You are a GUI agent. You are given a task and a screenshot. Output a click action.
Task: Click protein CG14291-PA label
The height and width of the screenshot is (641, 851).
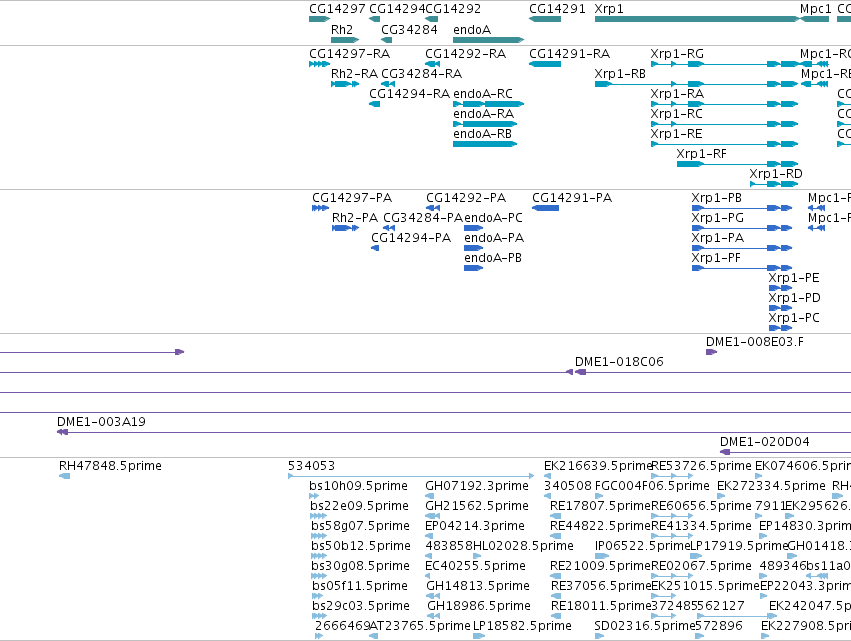pos(572,198)
